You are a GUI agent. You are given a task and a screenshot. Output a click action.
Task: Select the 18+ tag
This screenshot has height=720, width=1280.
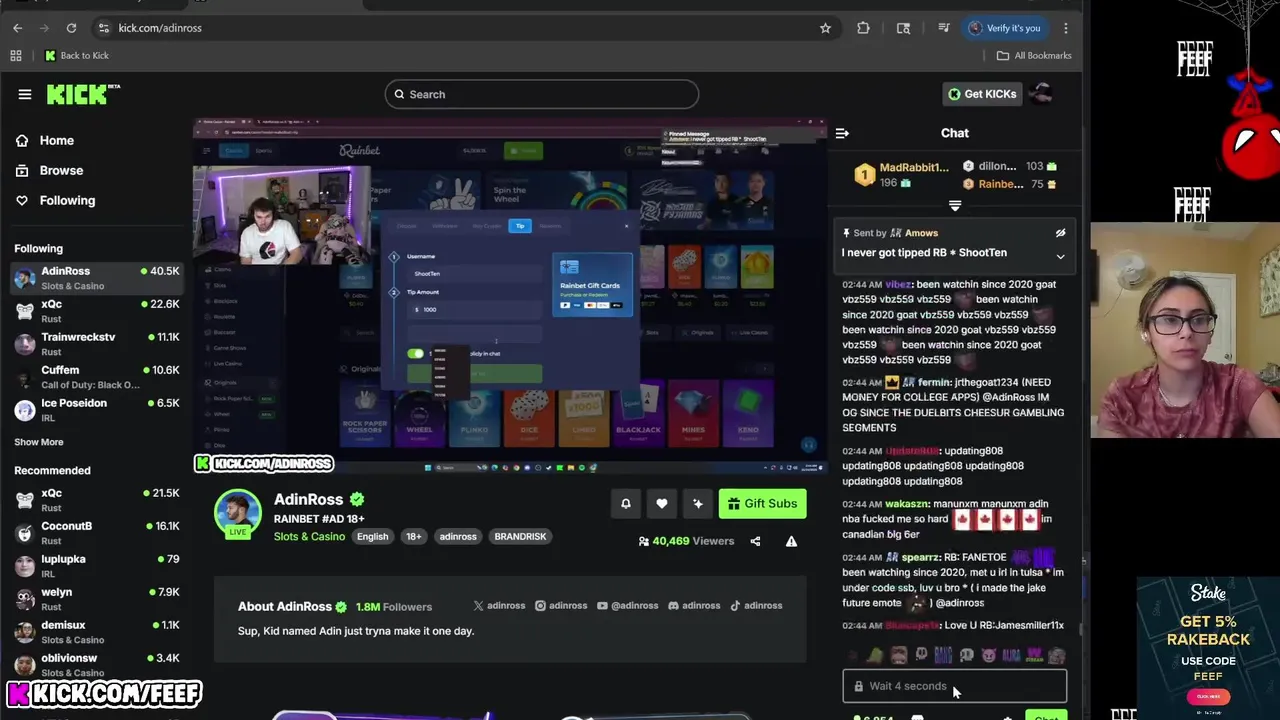point(413,537)
